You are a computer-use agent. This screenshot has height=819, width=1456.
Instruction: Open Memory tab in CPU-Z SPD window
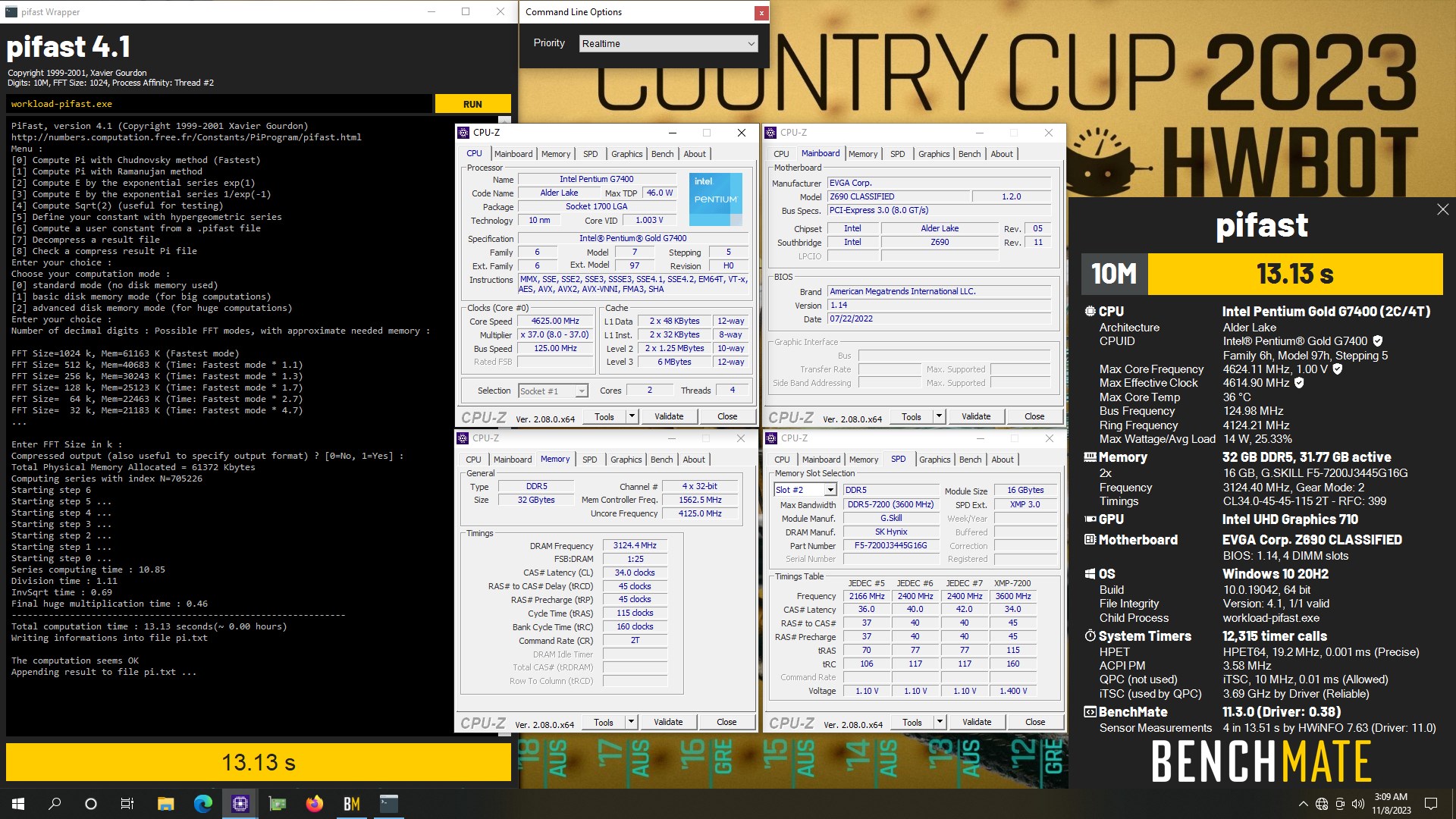pyautogui.click(x=864, y=460)
